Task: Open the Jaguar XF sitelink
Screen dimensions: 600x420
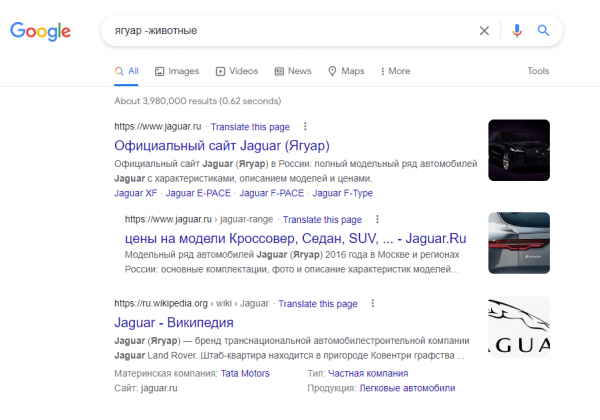Action: [x=135, y=193]
